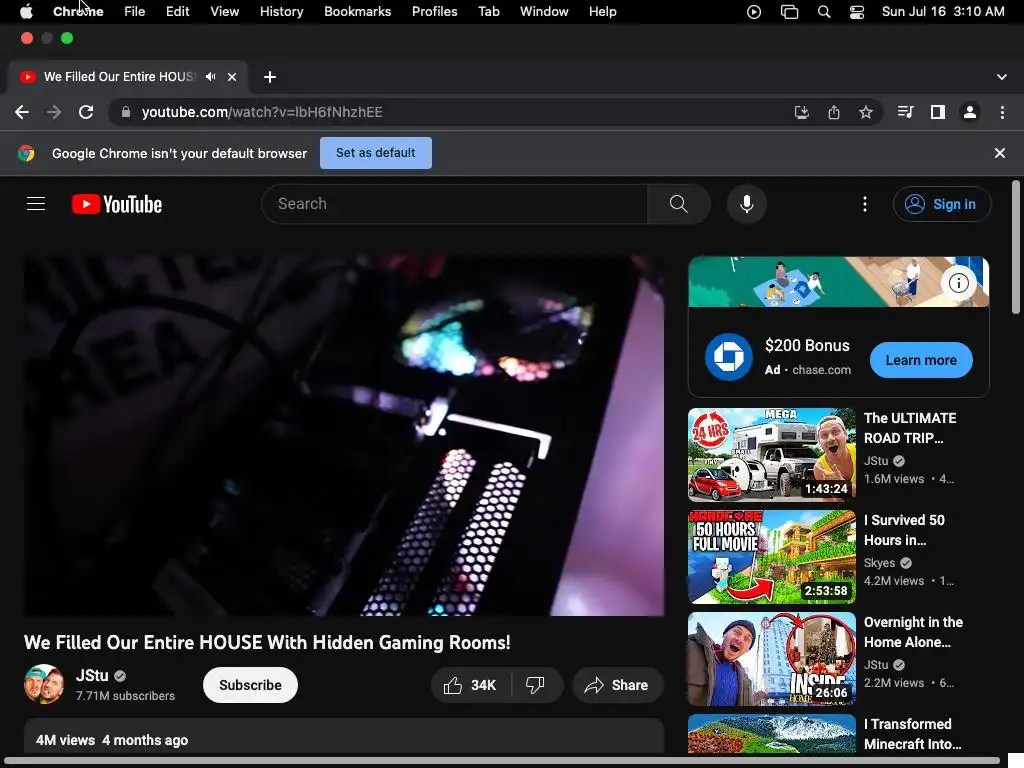Click the Now Playing menu bar icon
1024x768 pixels.
[x=754, y=12]
